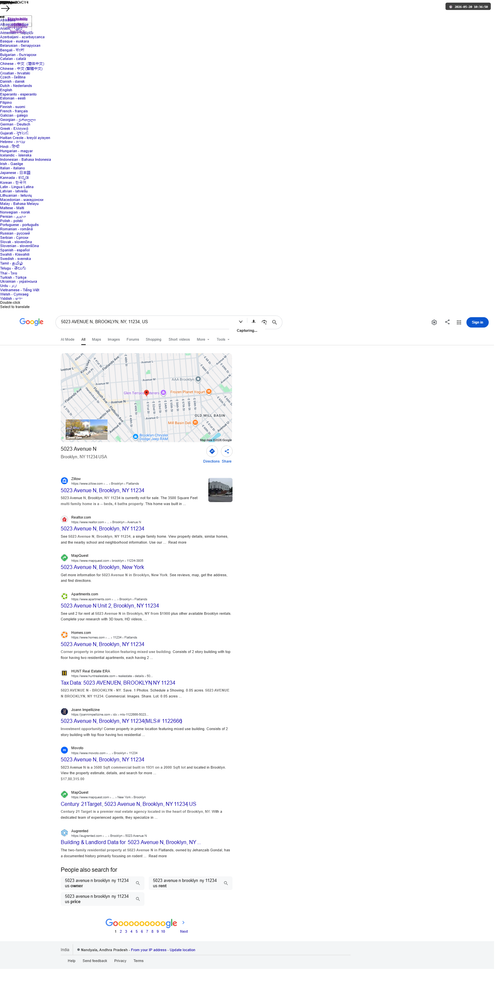Screen dimensions: 500x992
Task: Open Homes.com 5023 Avenue N result title
Action: pos(103,644)
